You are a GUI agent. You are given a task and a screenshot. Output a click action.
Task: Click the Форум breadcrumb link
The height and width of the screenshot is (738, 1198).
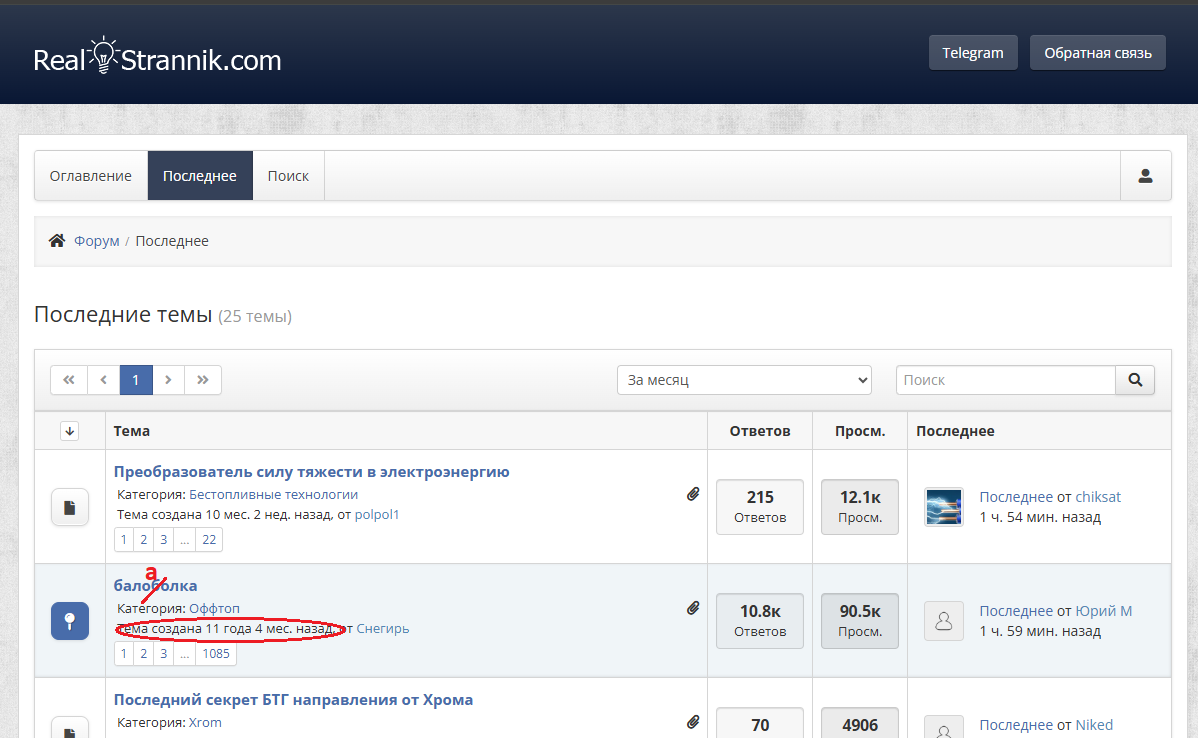[96, 241]
